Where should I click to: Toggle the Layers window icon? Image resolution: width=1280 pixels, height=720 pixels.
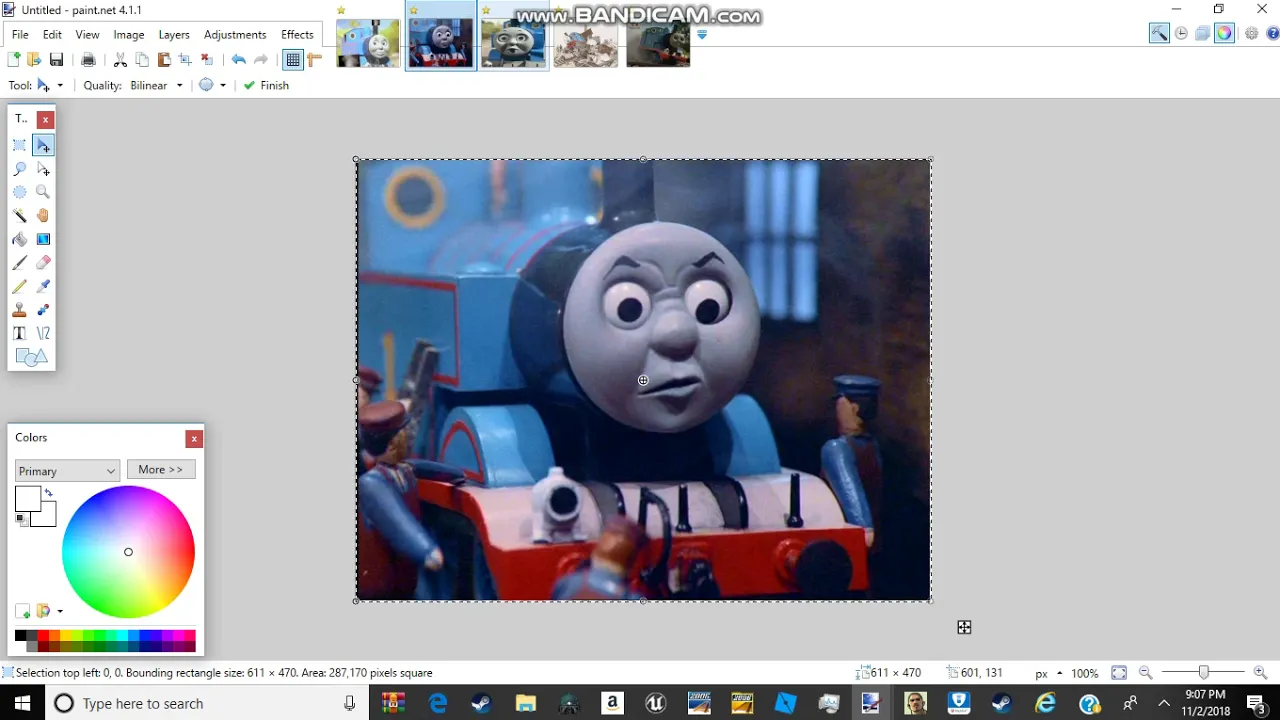(1202, 33)
